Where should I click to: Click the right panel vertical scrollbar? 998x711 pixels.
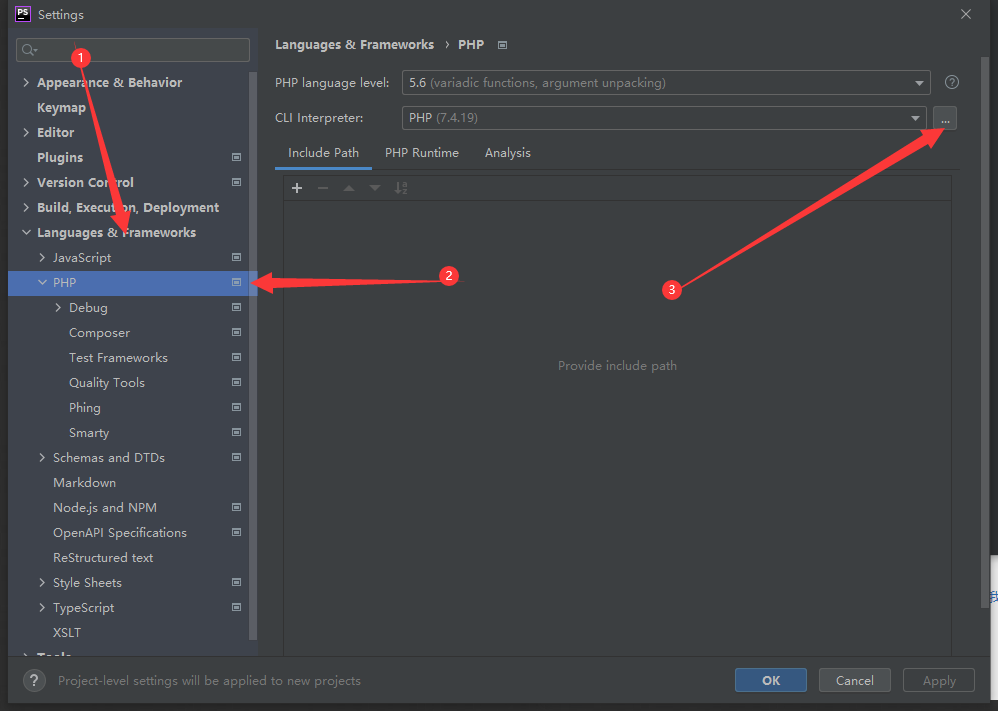[x=985, y=331]
